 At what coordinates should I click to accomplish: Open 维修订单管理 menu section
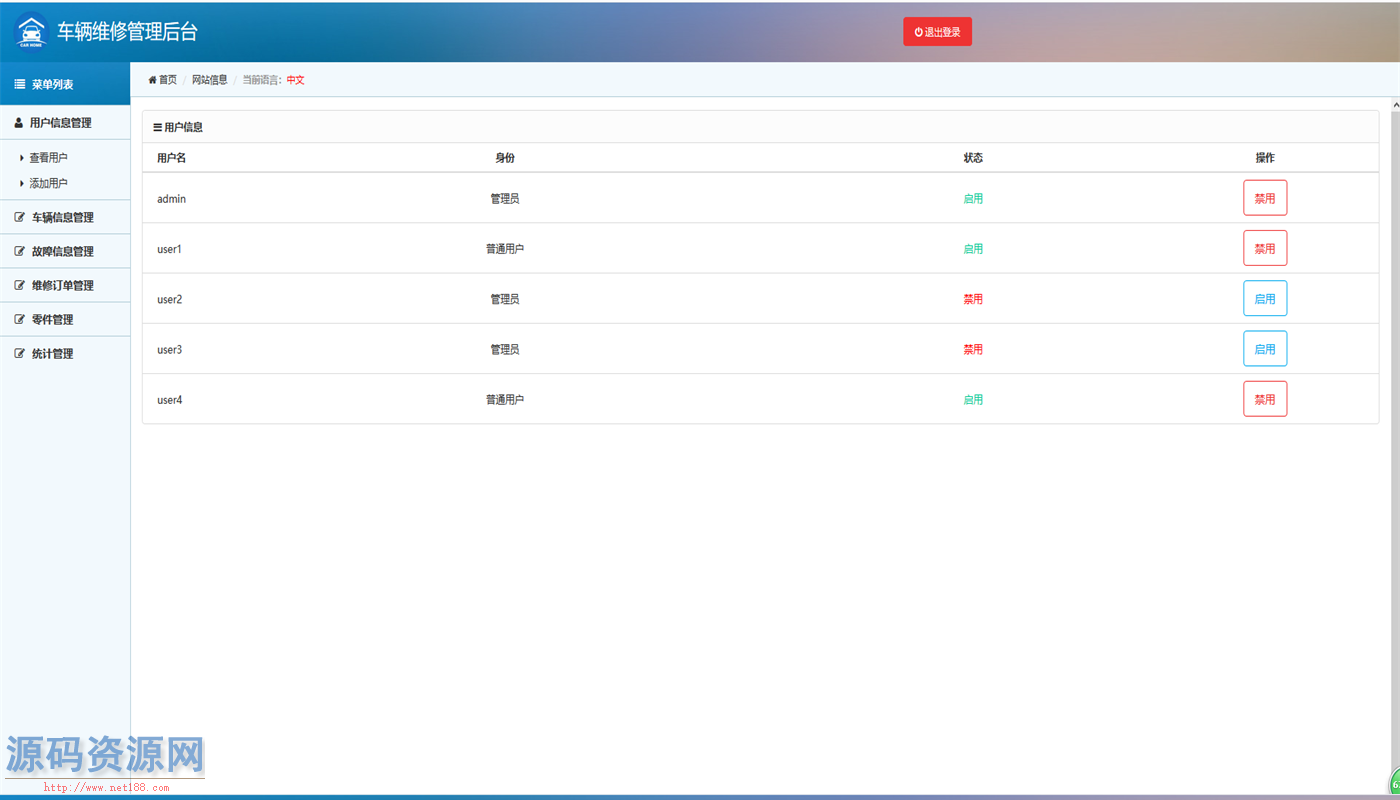pos(65,285)
